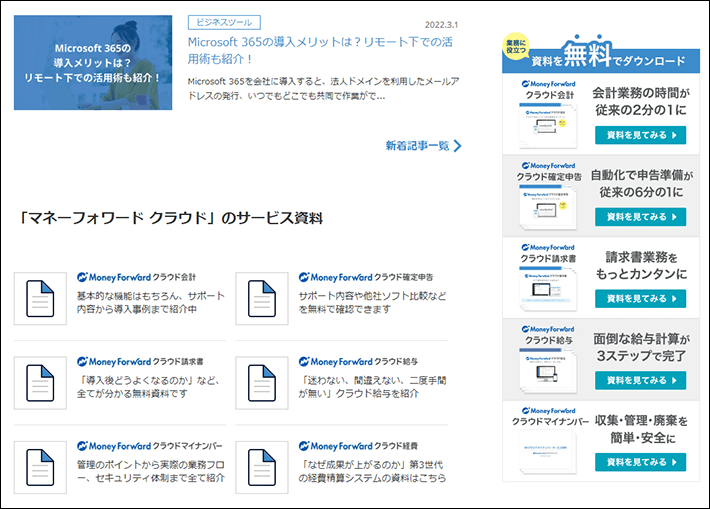The height and width of the screenshot is (509, 710).
Task: Open the Money Forward クラウド確定申告 logo in service list
Action: pos(366,277)
